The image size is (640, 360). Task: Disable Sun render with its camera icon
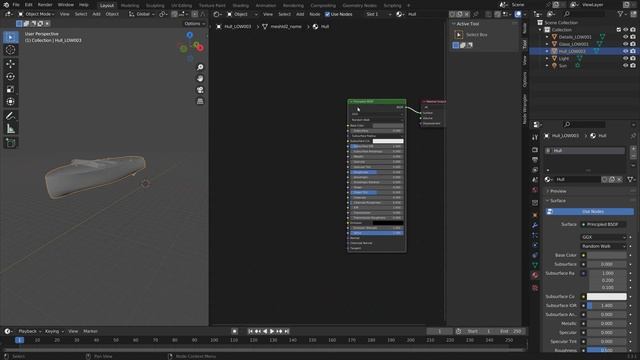click(x=633, y=66)
